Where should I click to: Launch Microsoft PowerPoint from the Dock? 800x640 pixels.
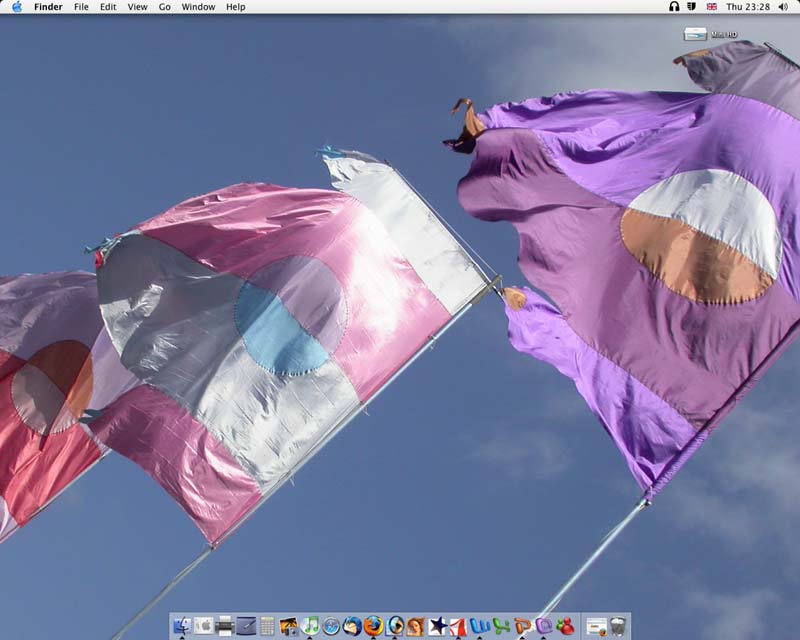[522, 626]
